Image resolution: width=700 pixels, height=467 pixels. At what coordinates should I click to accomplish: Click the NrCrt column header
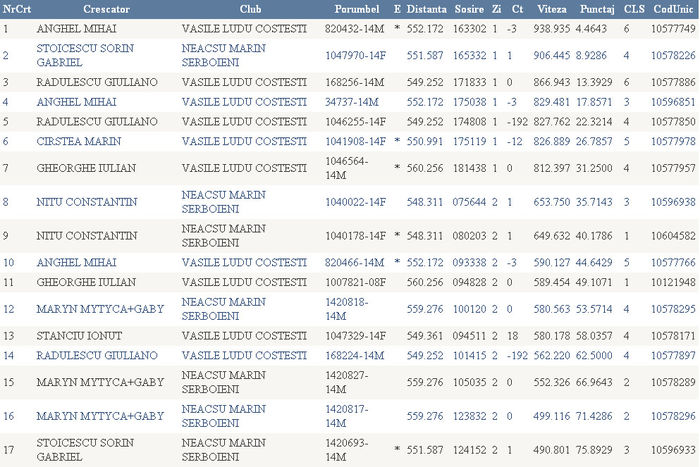(16, 8)
